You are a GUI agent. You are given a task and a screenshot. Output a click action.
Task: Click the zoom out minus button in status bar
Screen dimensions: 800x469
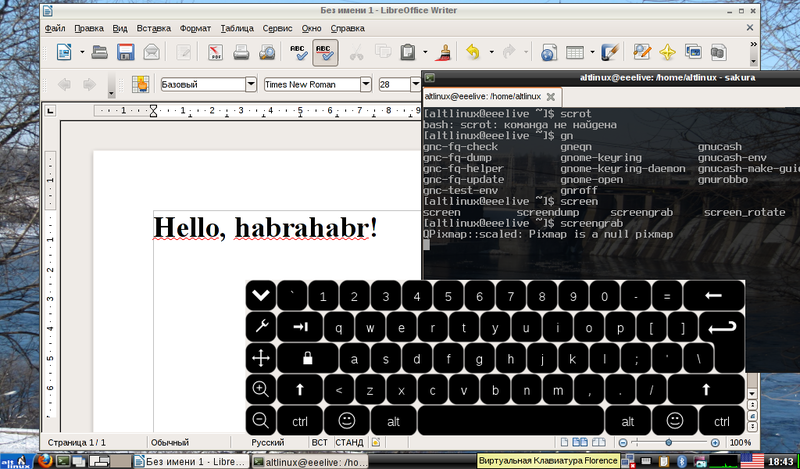click(622, 442)
